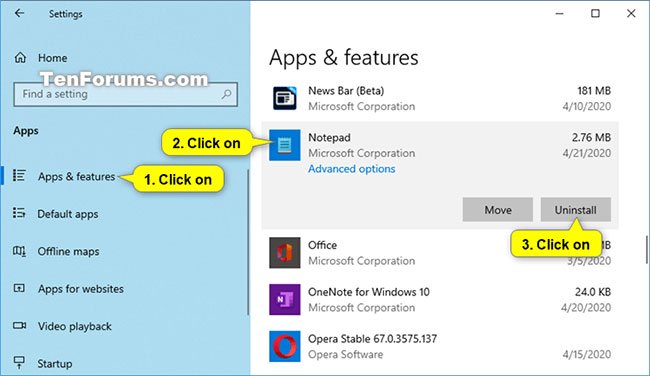Select the Offline maps icon

tap(19, 251)
